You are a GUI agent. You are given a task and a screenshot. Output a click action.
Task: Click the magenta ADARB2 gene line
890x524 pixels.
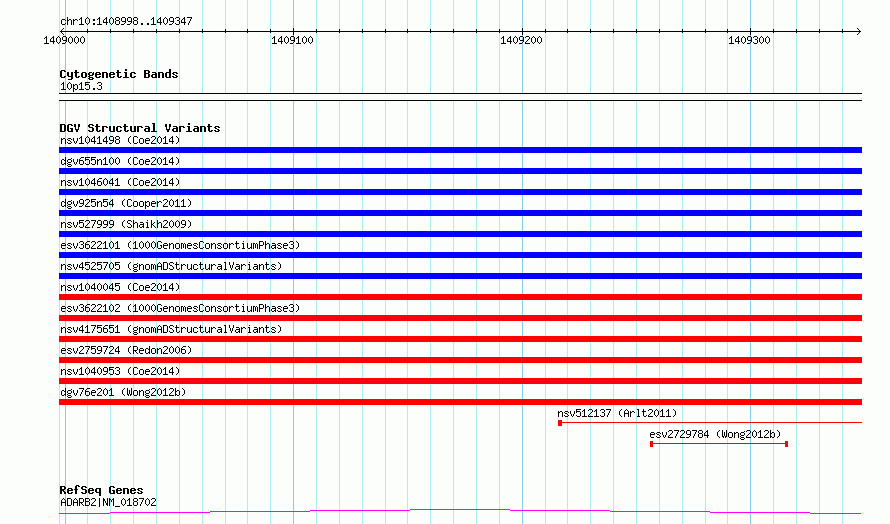click(460, 512)
